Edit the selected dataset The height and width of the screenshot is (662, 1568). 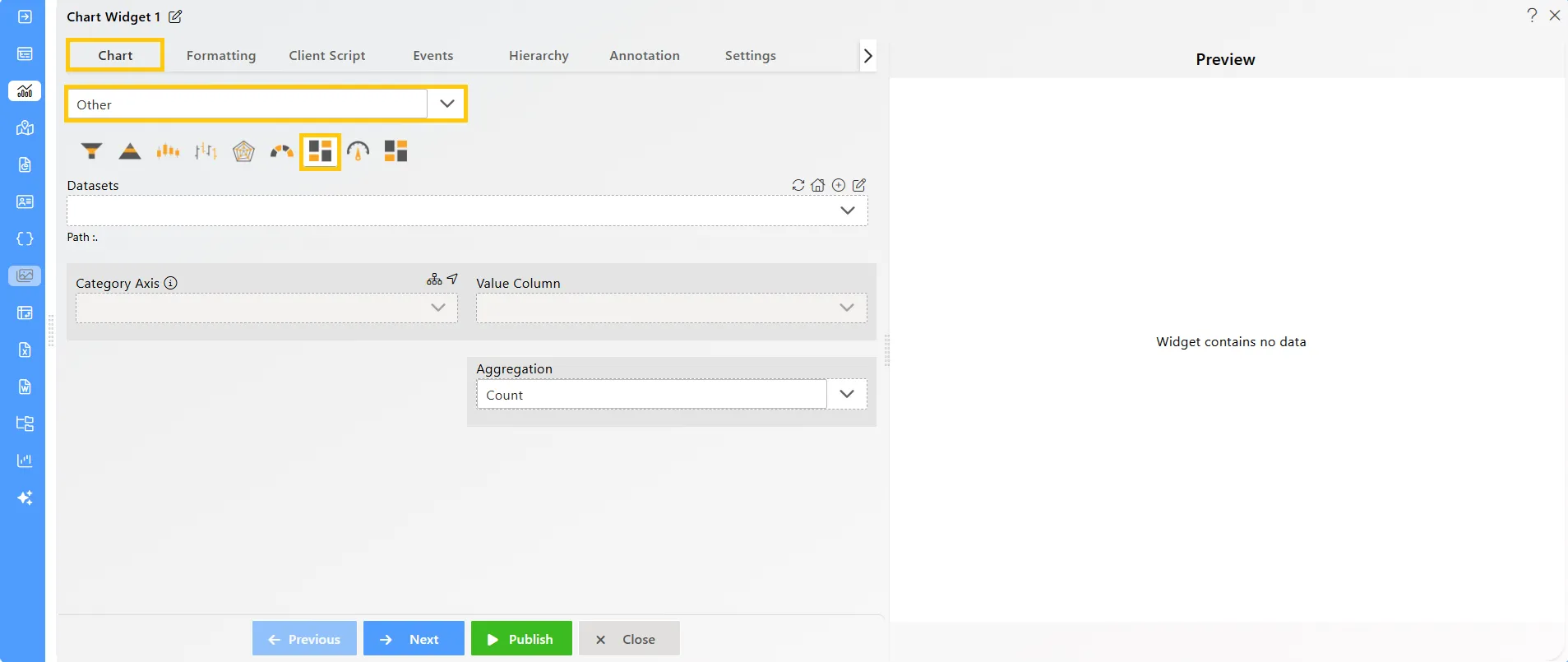859,185
